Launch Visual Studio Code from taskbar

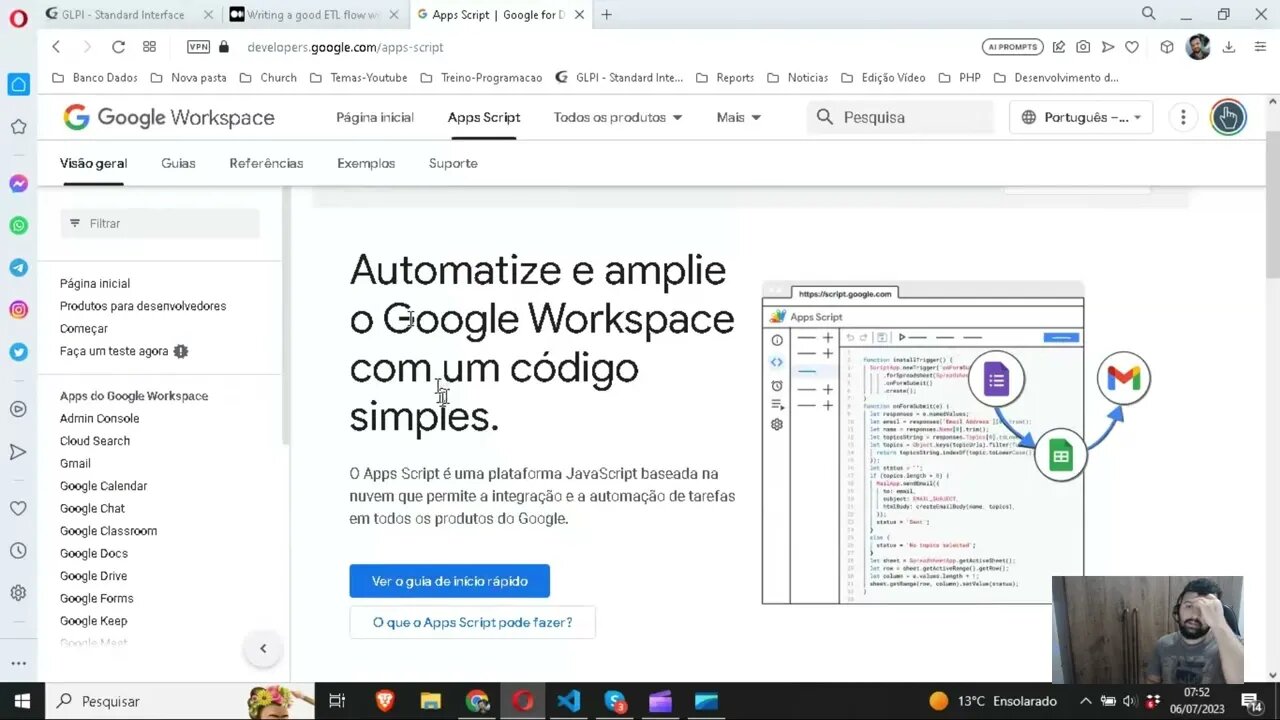(568, 701)
